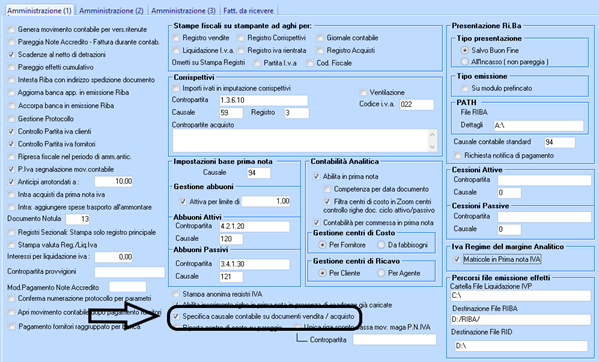
Task: Enable Stampa anonima registri IVA
Action: 176,294
